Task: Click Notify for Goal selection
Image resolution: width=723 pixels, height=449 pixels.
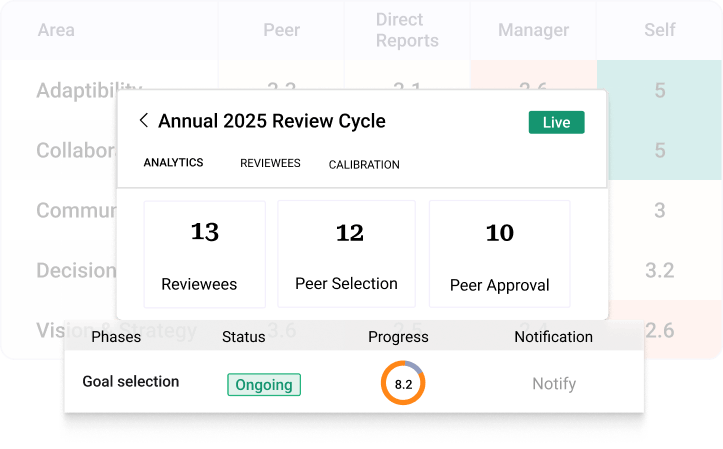Action: point(553,383)
